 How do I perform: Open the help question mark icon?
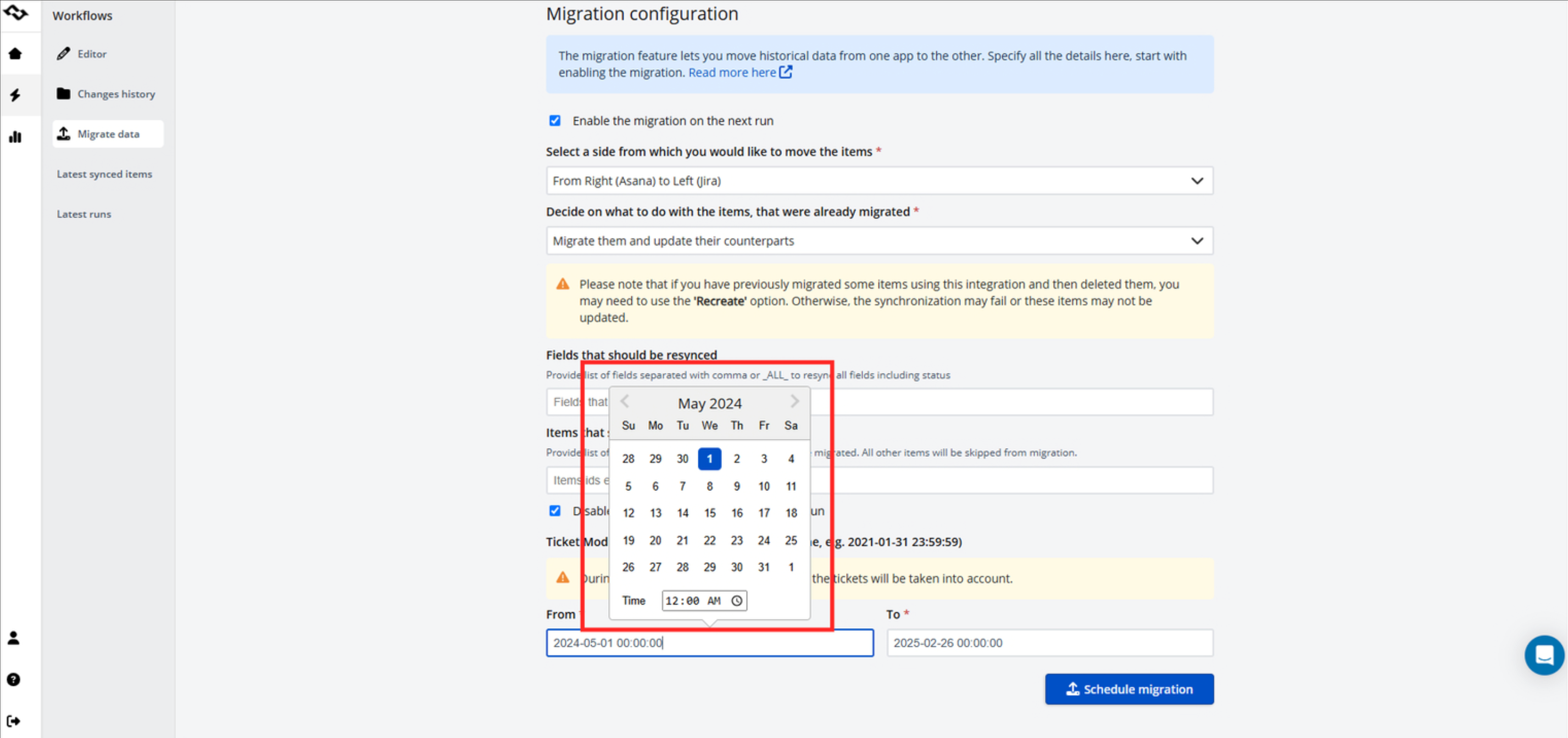point(13,680)
